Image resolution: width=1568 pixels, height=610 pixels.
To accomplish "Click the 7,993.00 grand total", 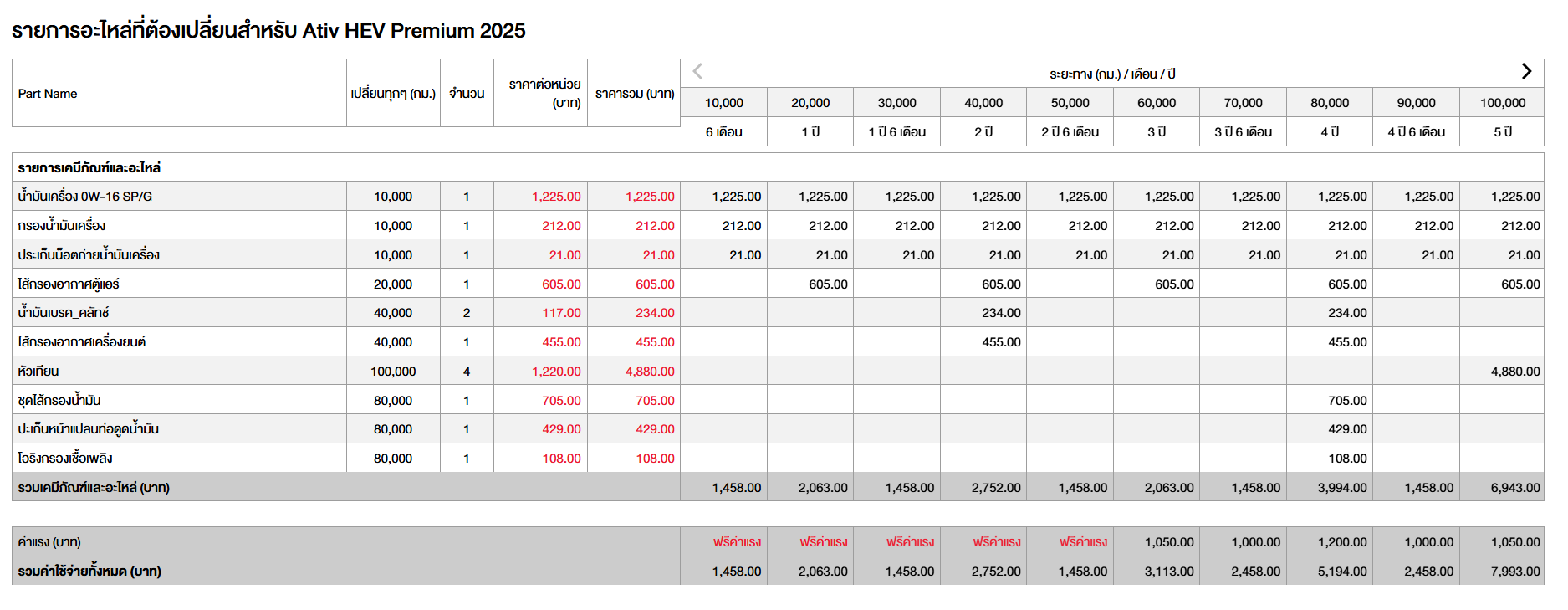I will tap(1515, 572).
